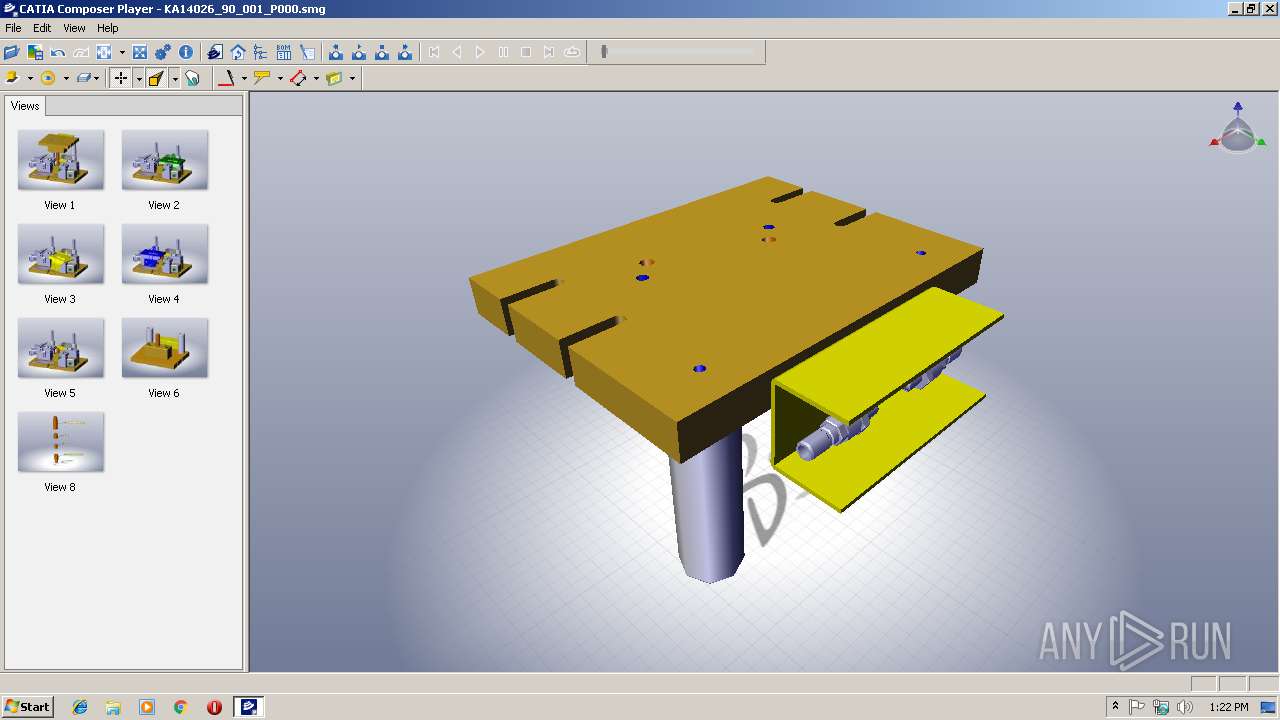The image size is (1280, 720).
Task: Expand the ground layer dropdown arrow
Action: click(x=97, y=78)
